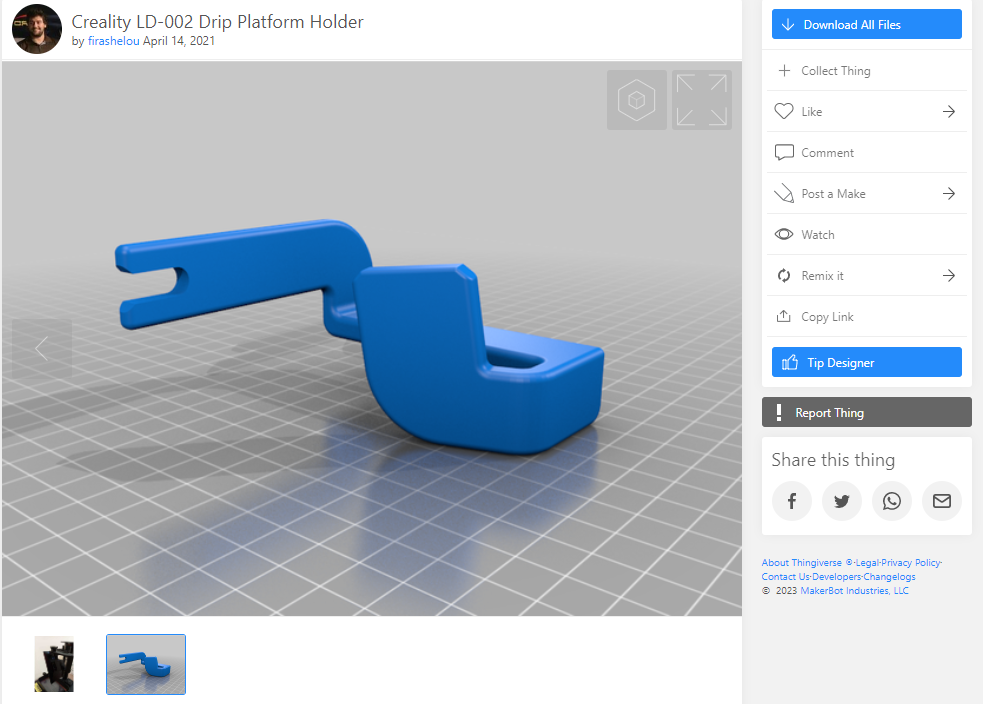Expand the image to fullscreen

point(701,100)
